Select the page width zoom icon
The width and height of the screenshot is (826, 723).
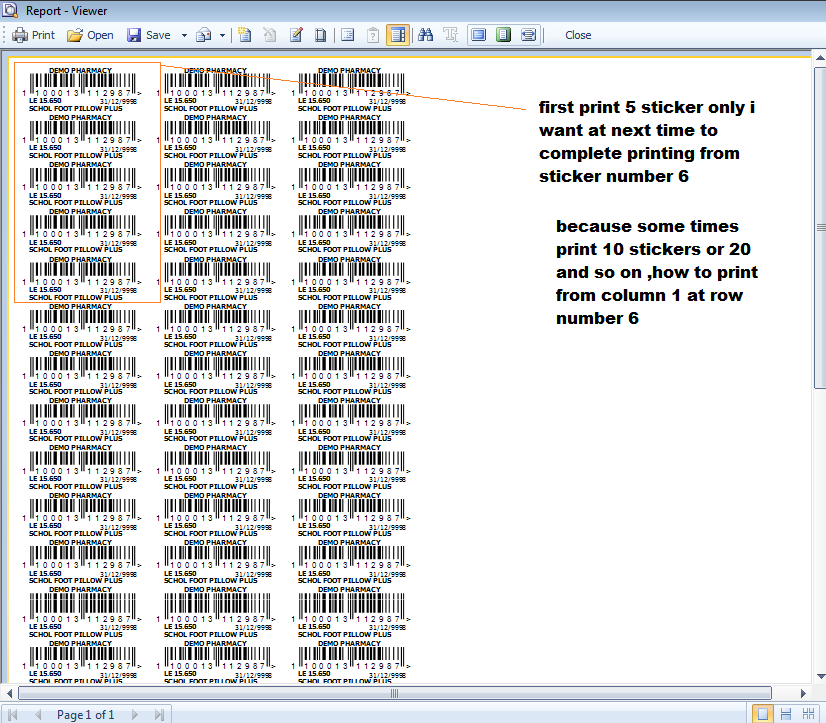coord(528,35)
